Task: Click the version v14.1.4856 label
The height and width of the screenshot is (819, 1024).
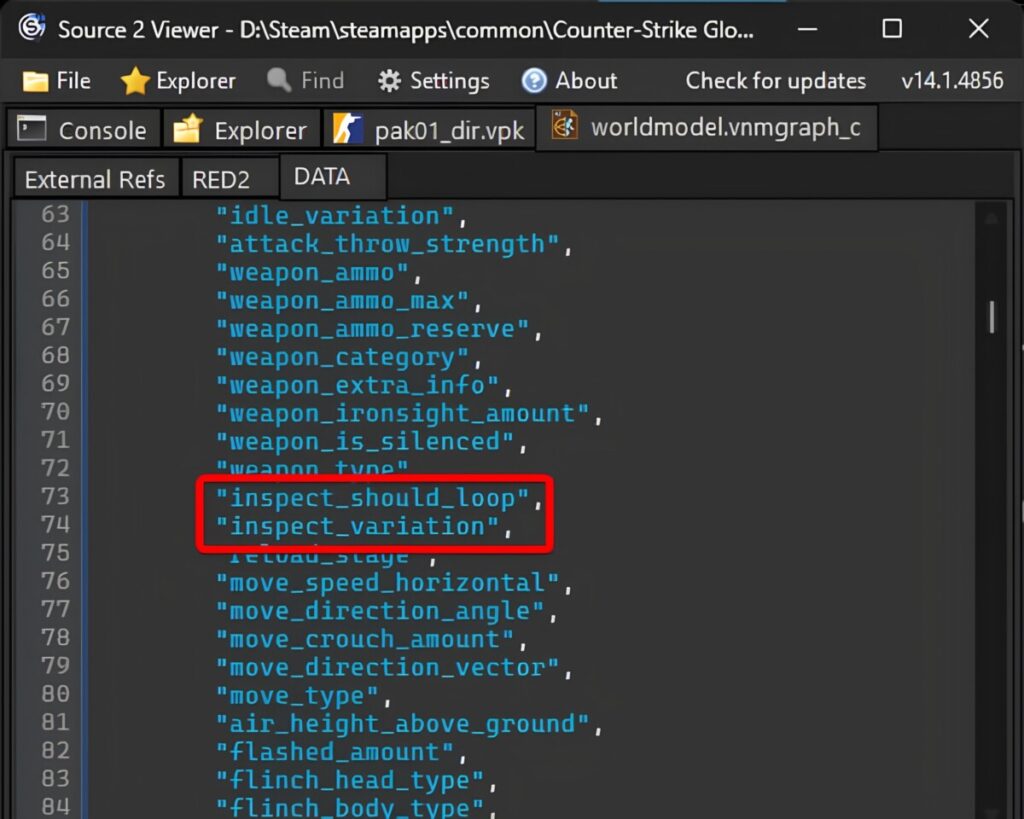Action: click(952, 81)
